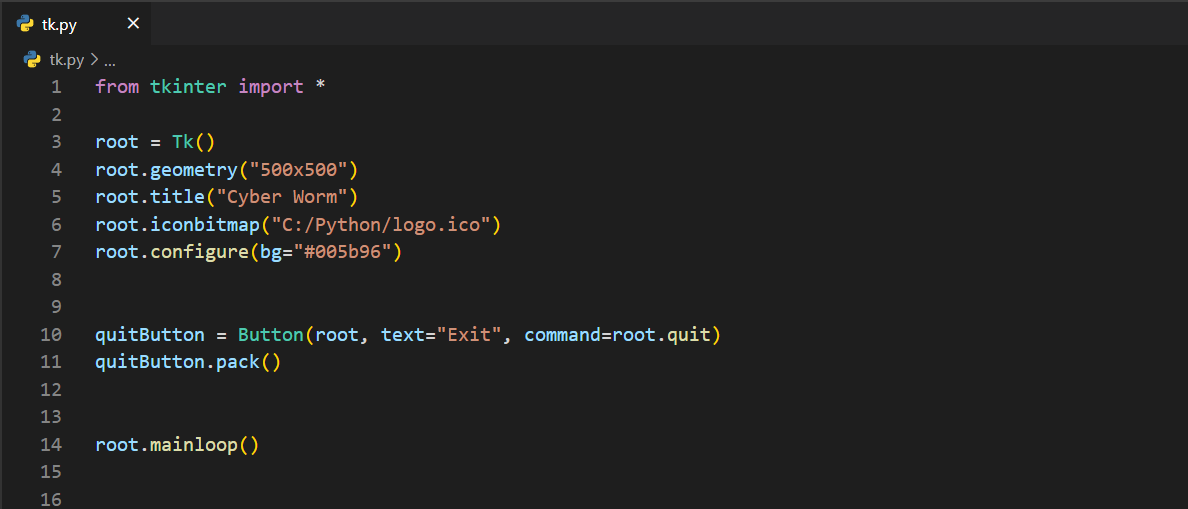Click line number 10 in the gutter
The height and width of the screenshot is (509, 1188).
click(51, 334)
